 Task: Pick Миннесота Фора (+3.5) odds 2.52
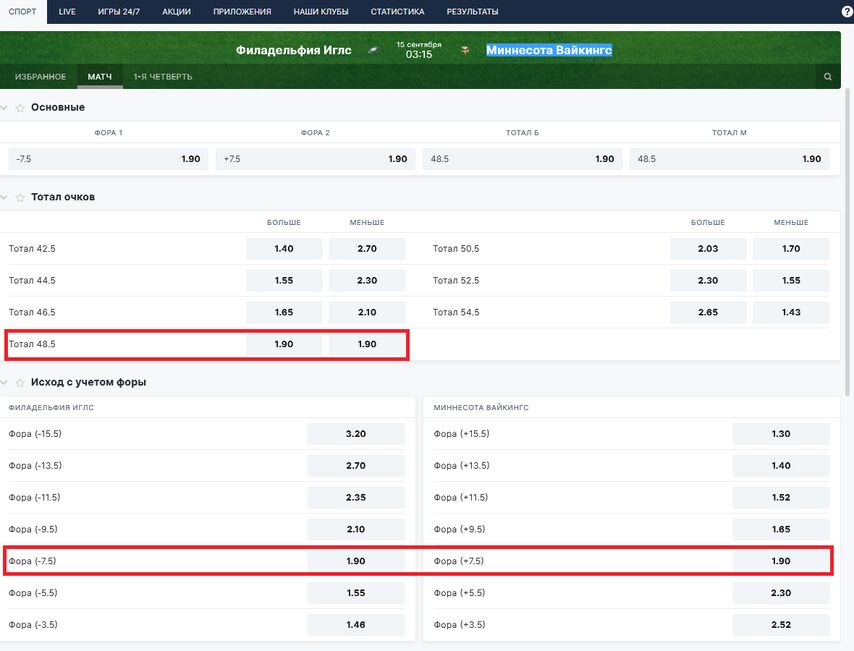pyautogui.click(x=781, y=625)
